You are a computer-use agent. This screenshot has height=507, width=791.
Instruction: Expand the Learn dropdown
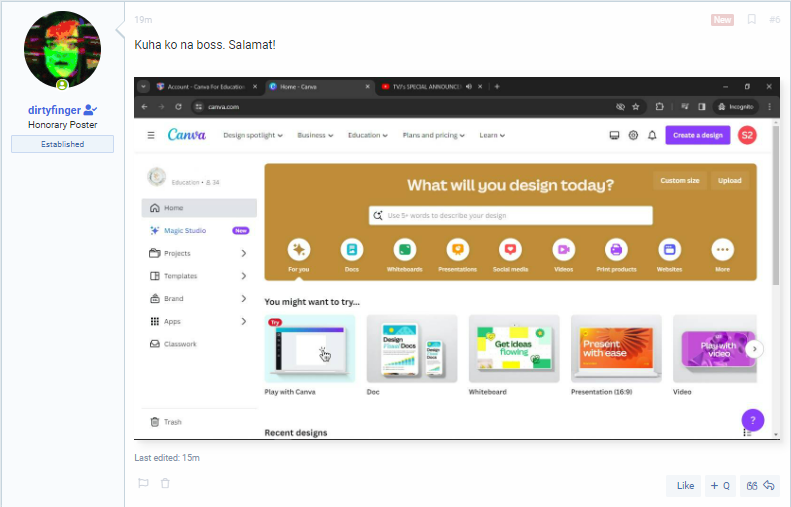click(x=492, y=135)
